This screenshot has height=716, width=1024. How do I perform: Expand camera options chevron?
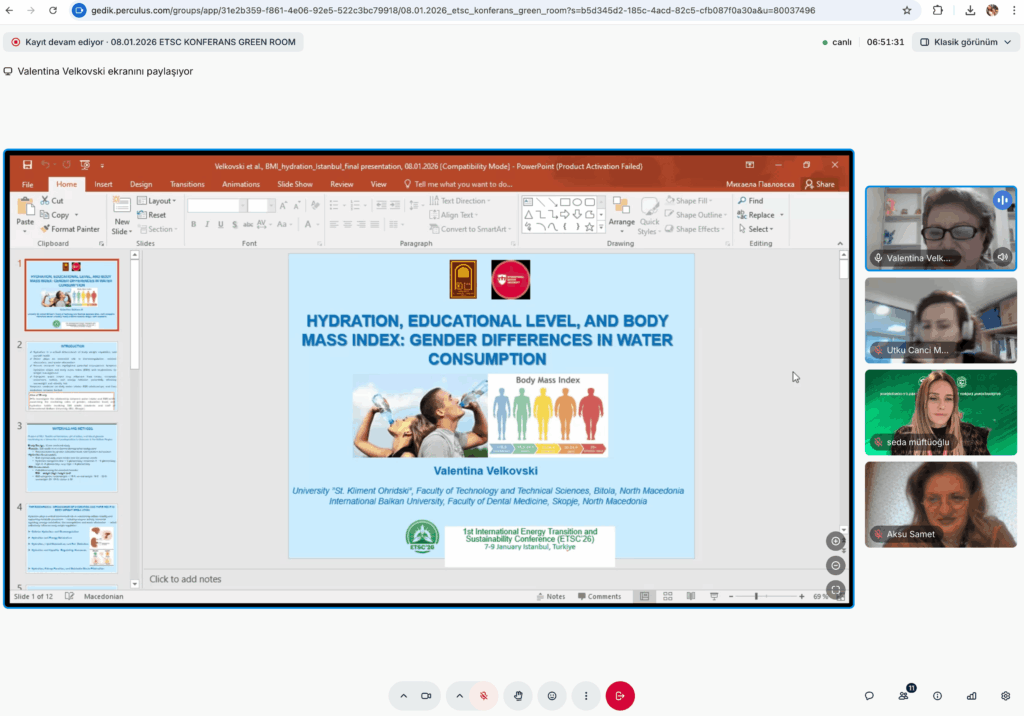click(404, 695)
